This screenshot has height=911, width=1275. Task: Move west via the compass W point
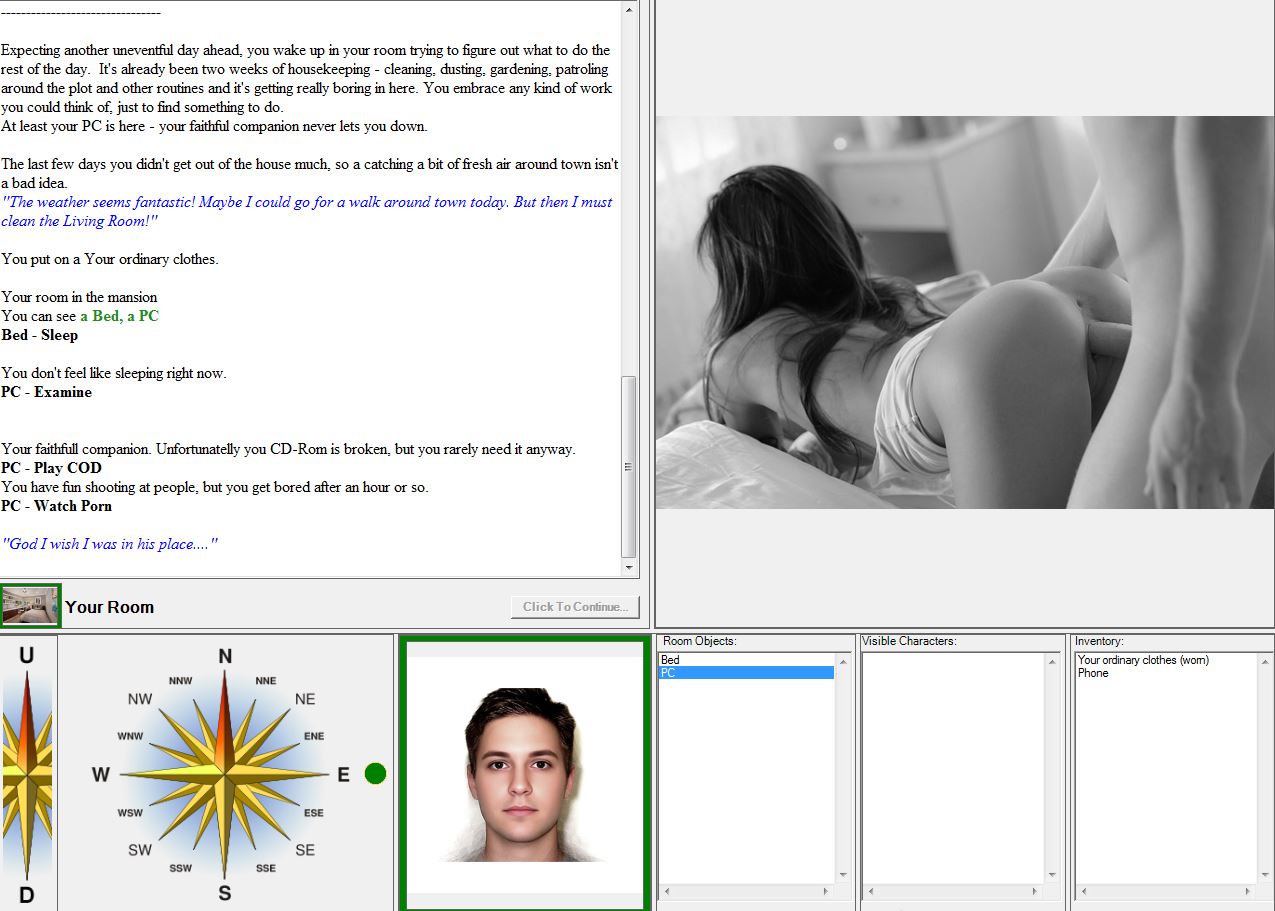pos(101,774)
